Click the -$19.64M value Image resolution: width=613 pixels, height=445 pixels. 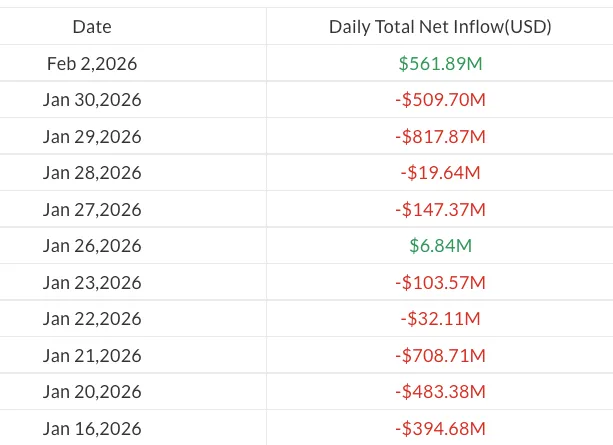(440, 173)
